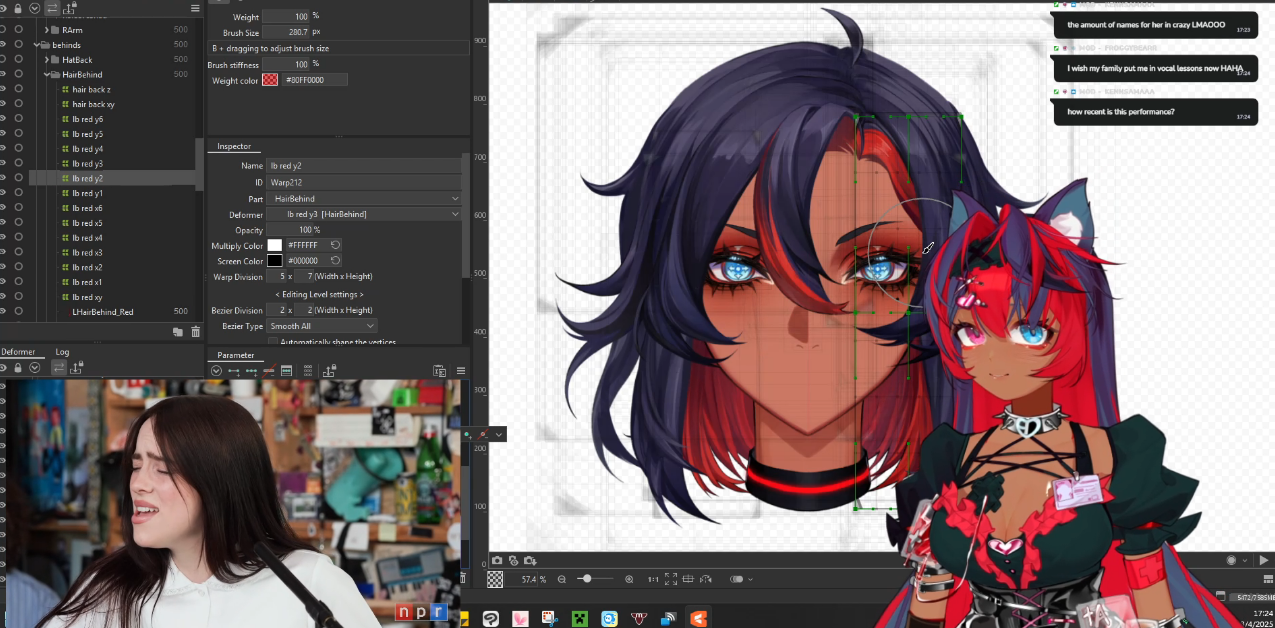Image resolution: width=1275 pixels, height=628 pixels.
Task: Toggle lock circle for LHairBehind_Red
Action: [x=18, y=312]
